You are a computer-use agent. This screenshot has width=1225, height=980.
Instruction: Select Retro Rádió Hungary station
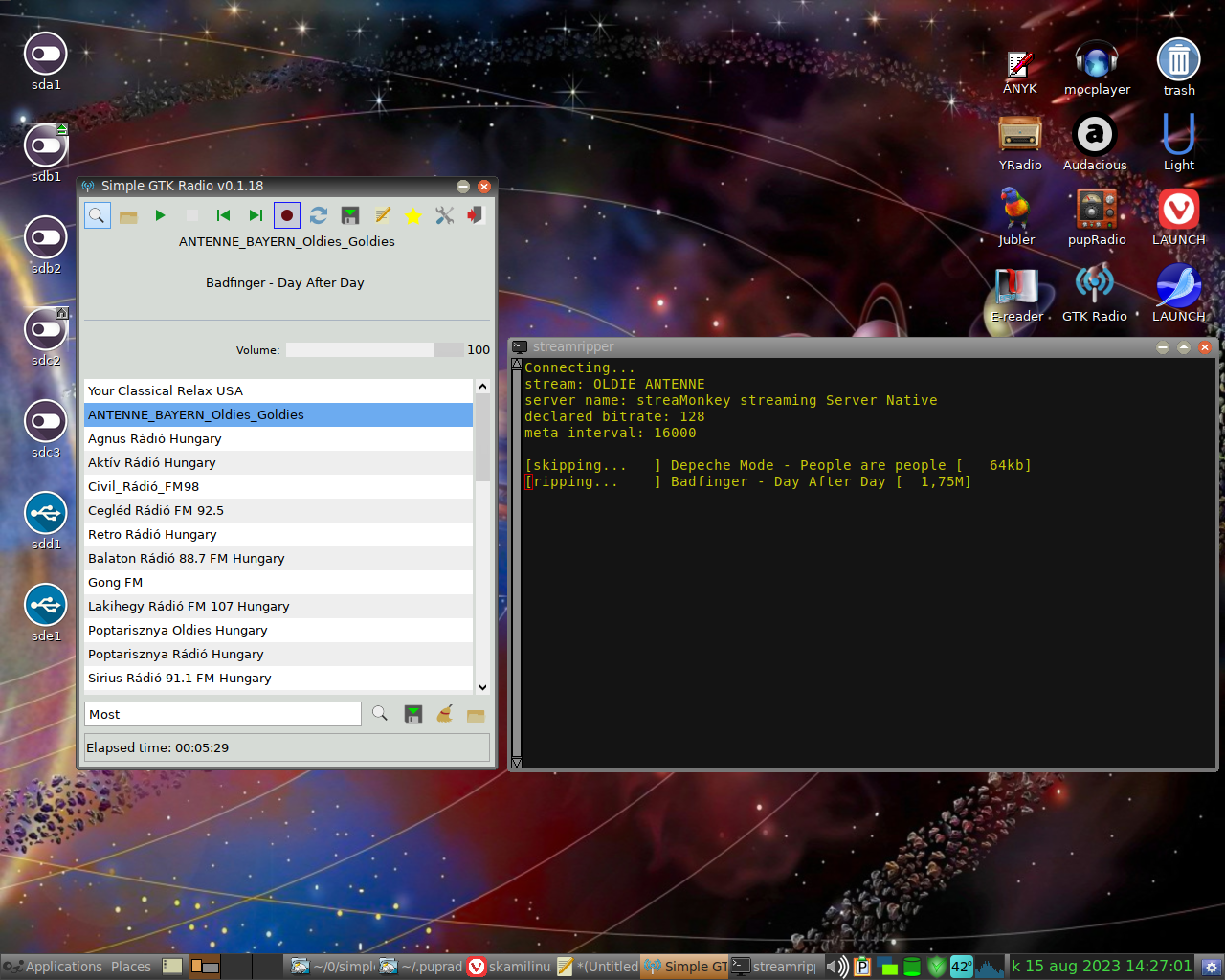[x=278, y=534]
